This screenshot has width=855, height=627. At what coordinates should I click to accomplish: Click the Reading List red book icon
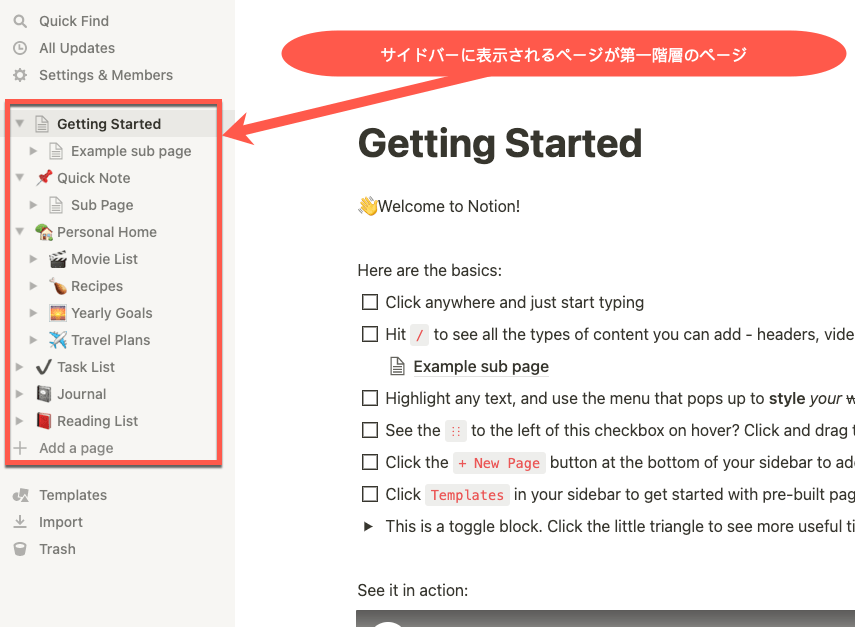(44, 421)
